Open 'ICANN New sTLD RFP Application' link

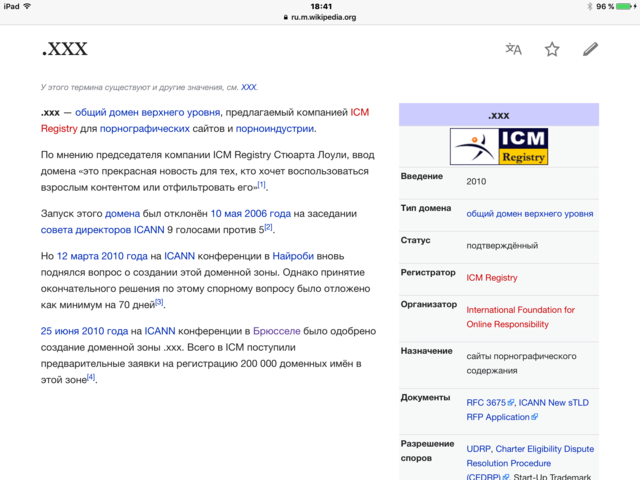[x=528, y=410]
